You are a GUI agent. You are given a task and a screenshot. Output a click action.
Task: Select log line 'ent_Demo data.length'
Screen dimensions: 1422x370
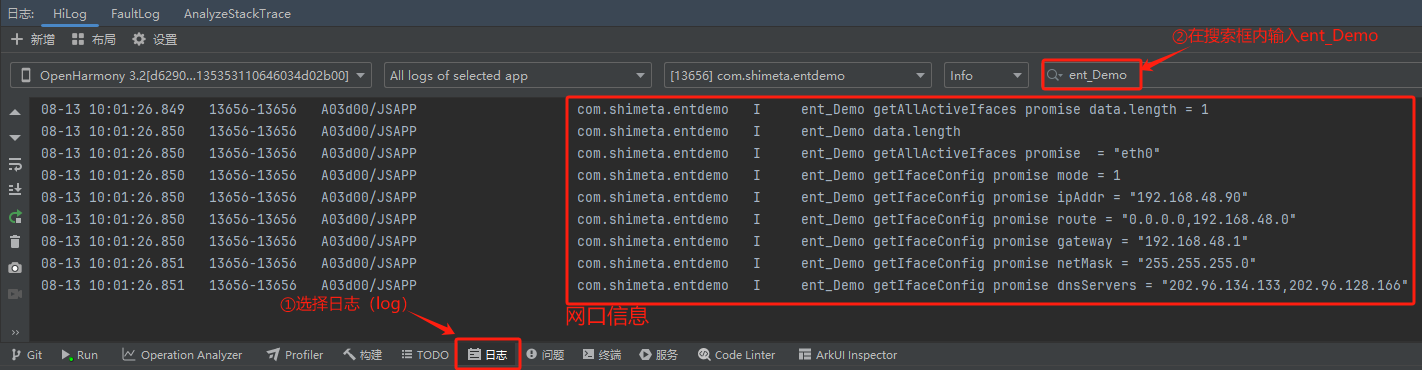click(725, 131)
